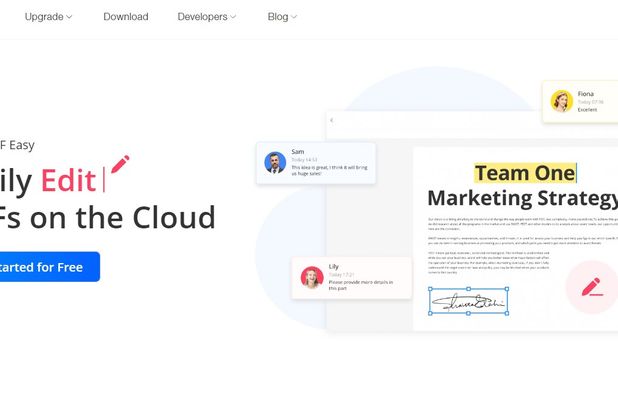Expand the Blog dropdown chevron
The image size is (618, 394).
(294, 17)
